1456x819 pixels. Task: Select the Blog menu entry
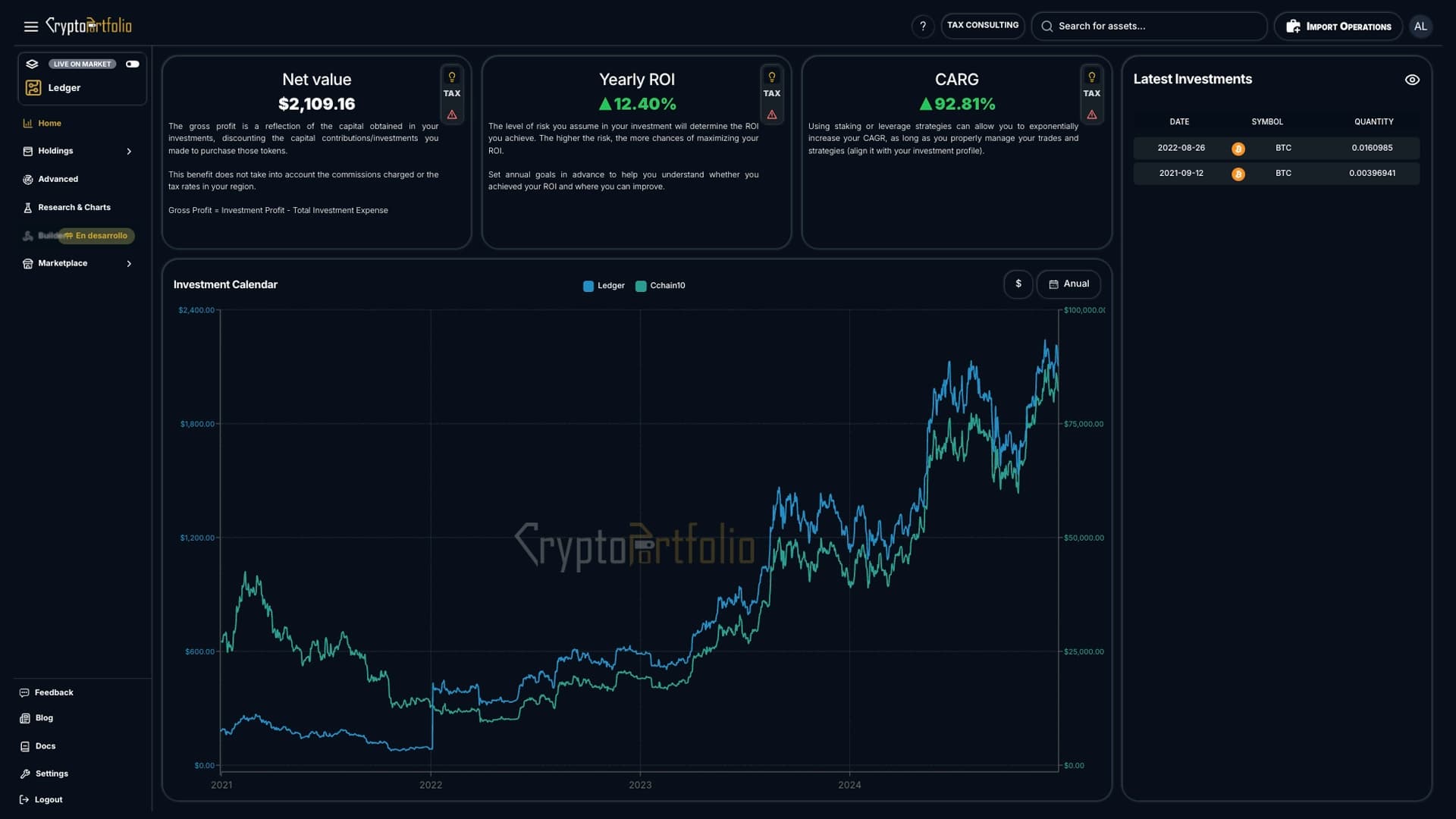click(x=43, y=717)
